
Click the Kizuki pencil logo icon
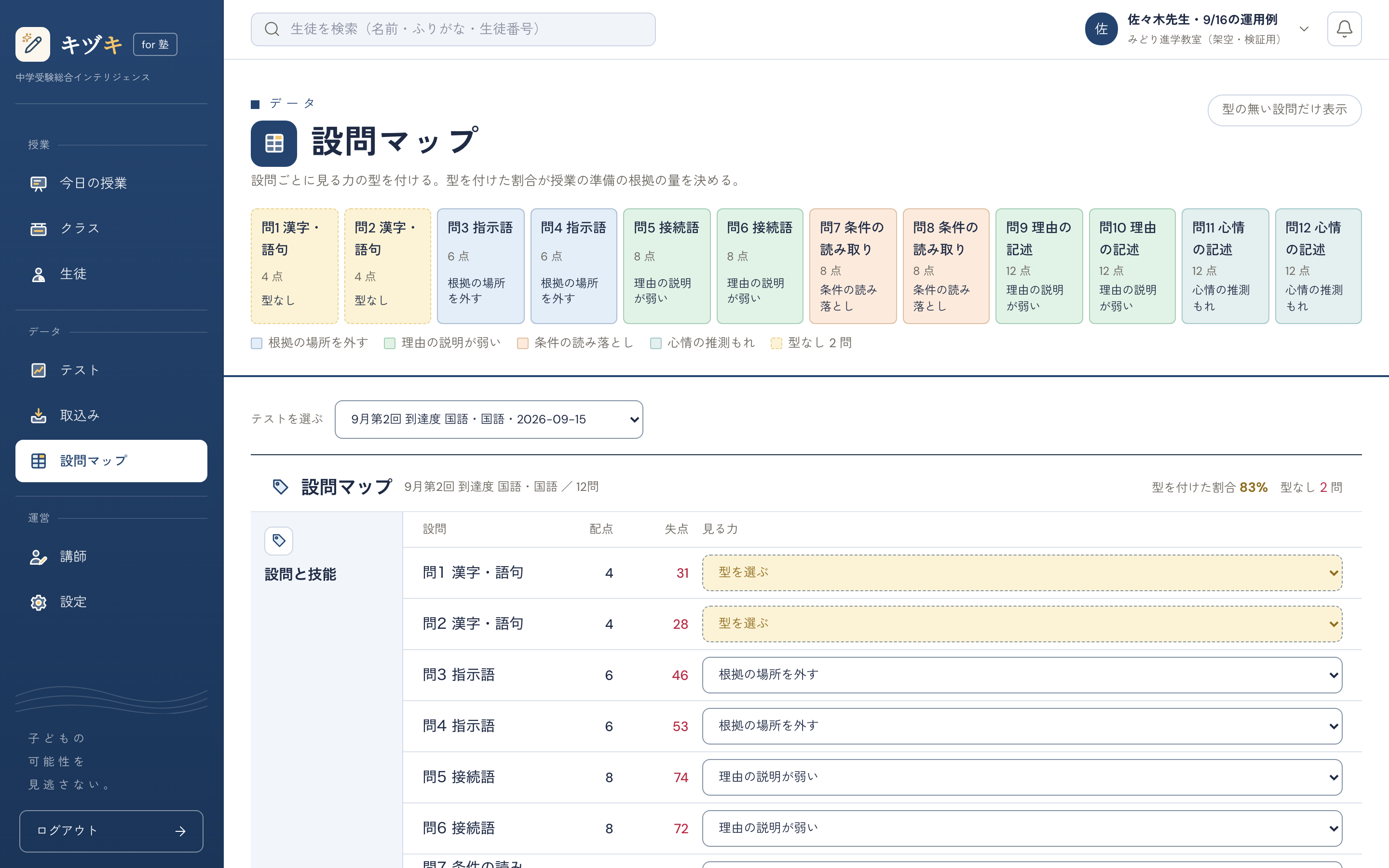click(33, 44)
